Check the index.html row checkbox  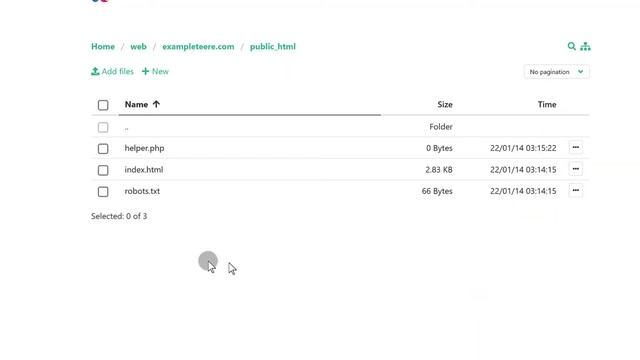(x=103, y=170)
